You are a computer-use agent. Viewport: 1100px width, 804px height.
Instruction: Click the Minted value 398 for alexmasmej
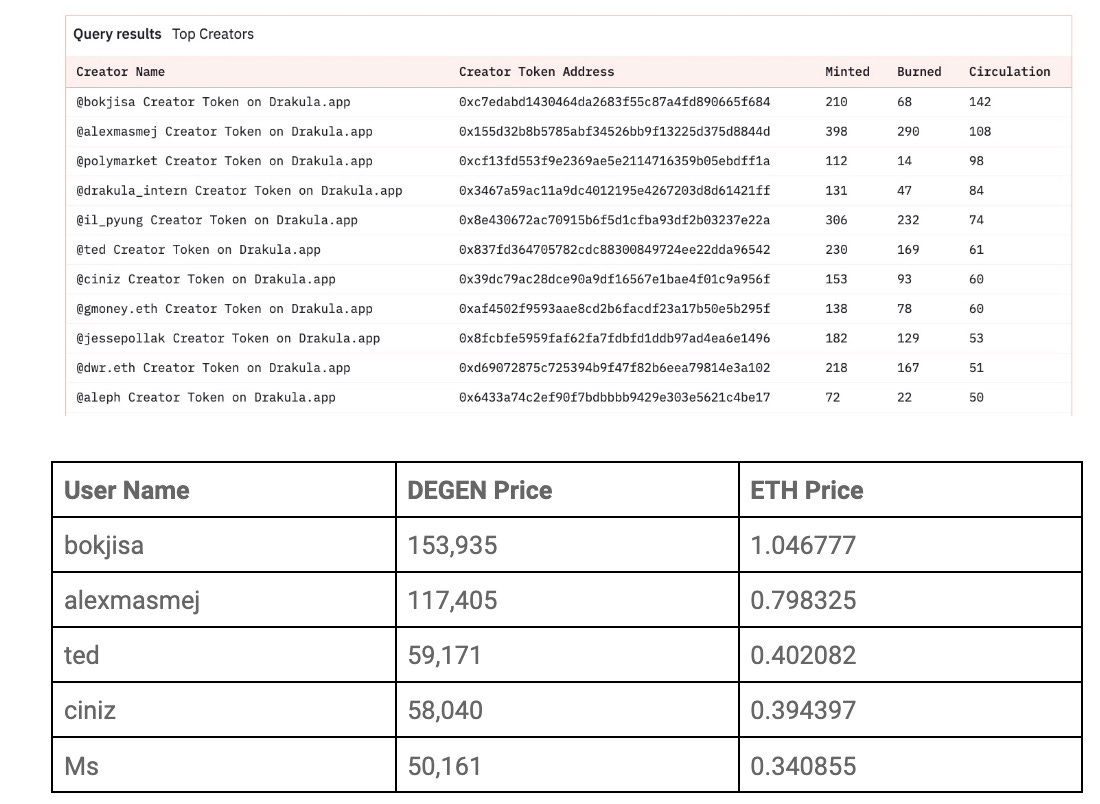point(836,131)
